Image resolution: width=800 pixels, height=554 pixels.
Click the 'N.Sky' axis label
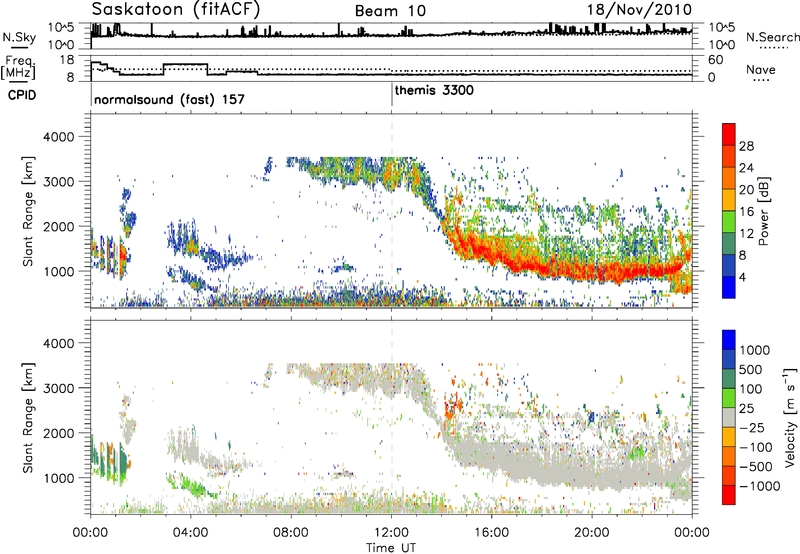coord(19,37)
